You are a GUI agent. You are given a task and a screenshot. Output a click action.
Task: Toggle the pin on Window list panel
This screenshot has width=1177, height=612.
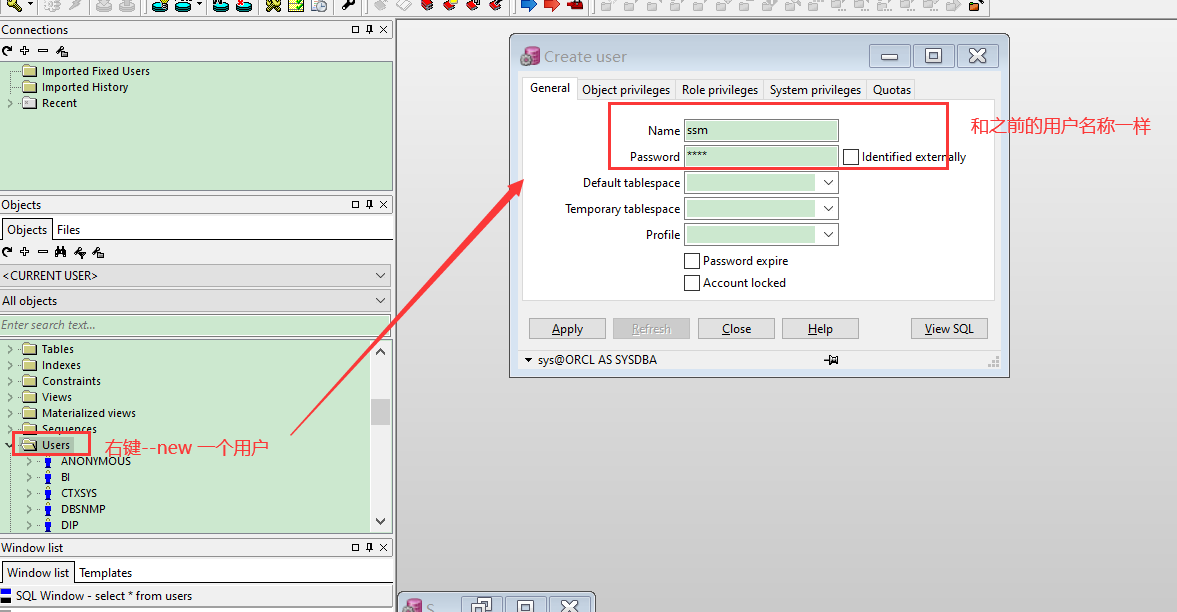coord(369,547)
